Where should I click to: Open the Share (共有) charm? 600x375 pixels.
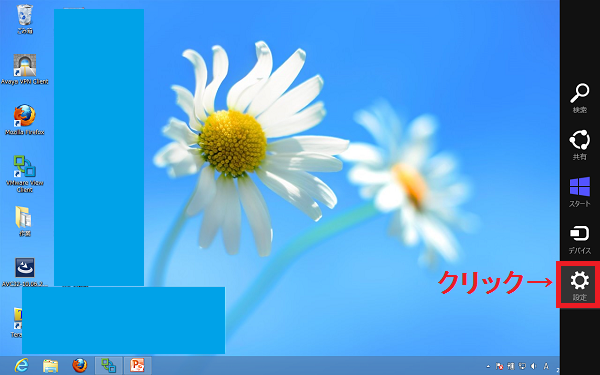coord(579,145)
